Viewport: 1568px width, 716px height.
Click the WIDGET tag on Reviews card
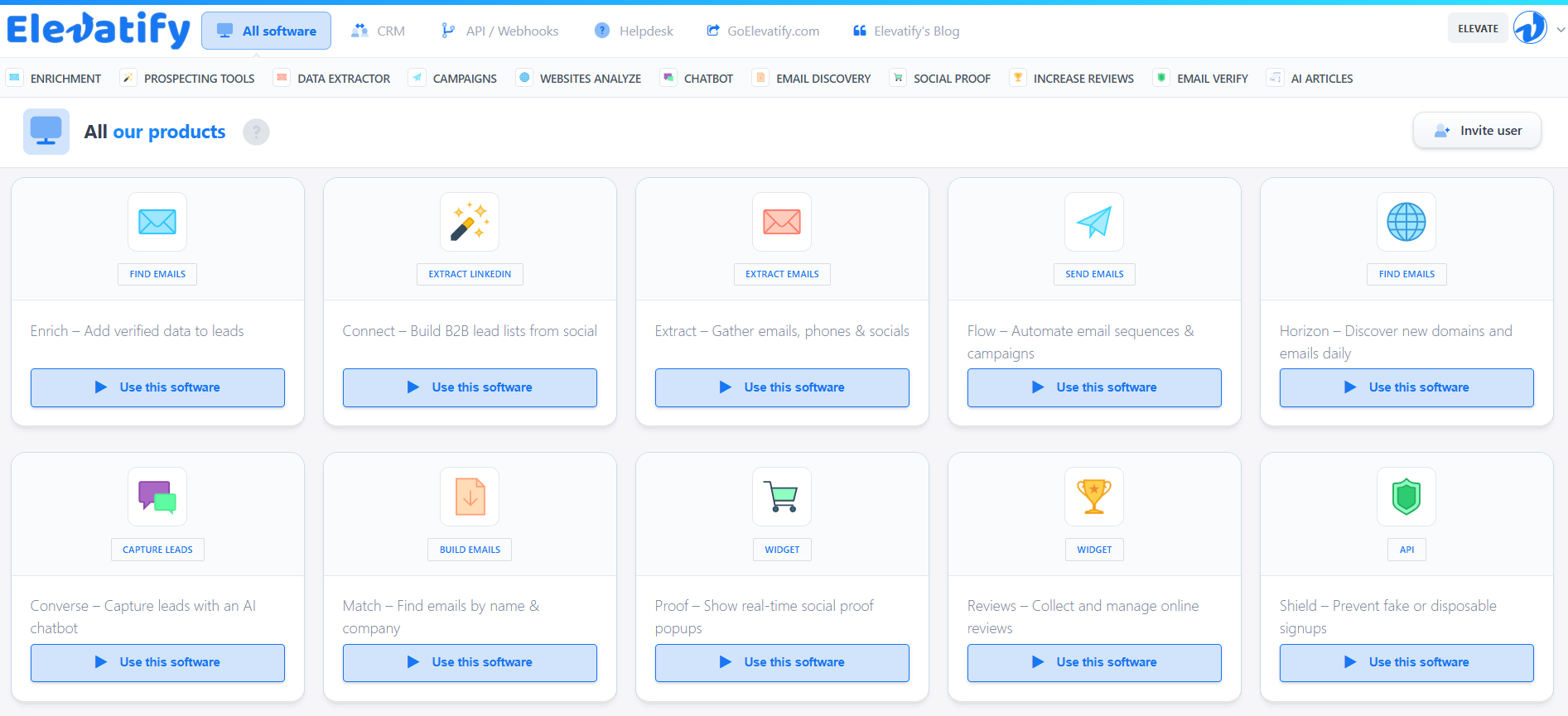(1094, 550)
